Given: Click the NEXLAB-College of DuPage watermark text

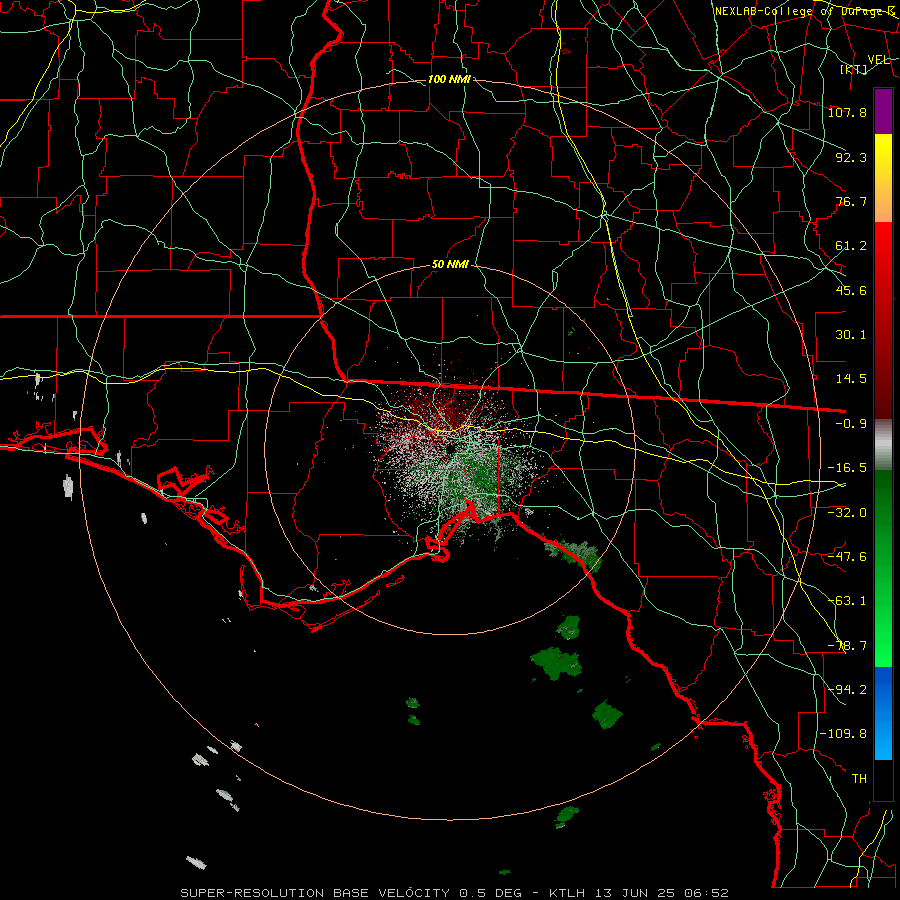Looking at the screenshot, I should coord(805,11).
